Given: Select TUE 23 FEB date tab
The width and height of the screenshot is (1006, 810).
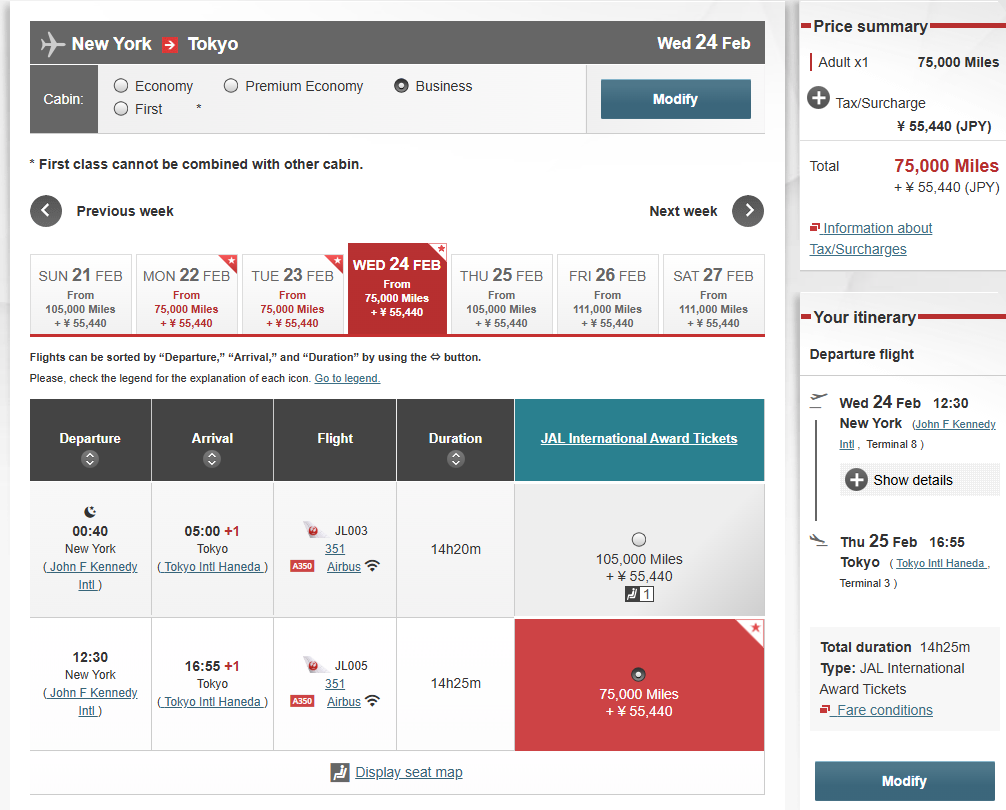Looking at the screenshot, I should click(x=293, y=294).
